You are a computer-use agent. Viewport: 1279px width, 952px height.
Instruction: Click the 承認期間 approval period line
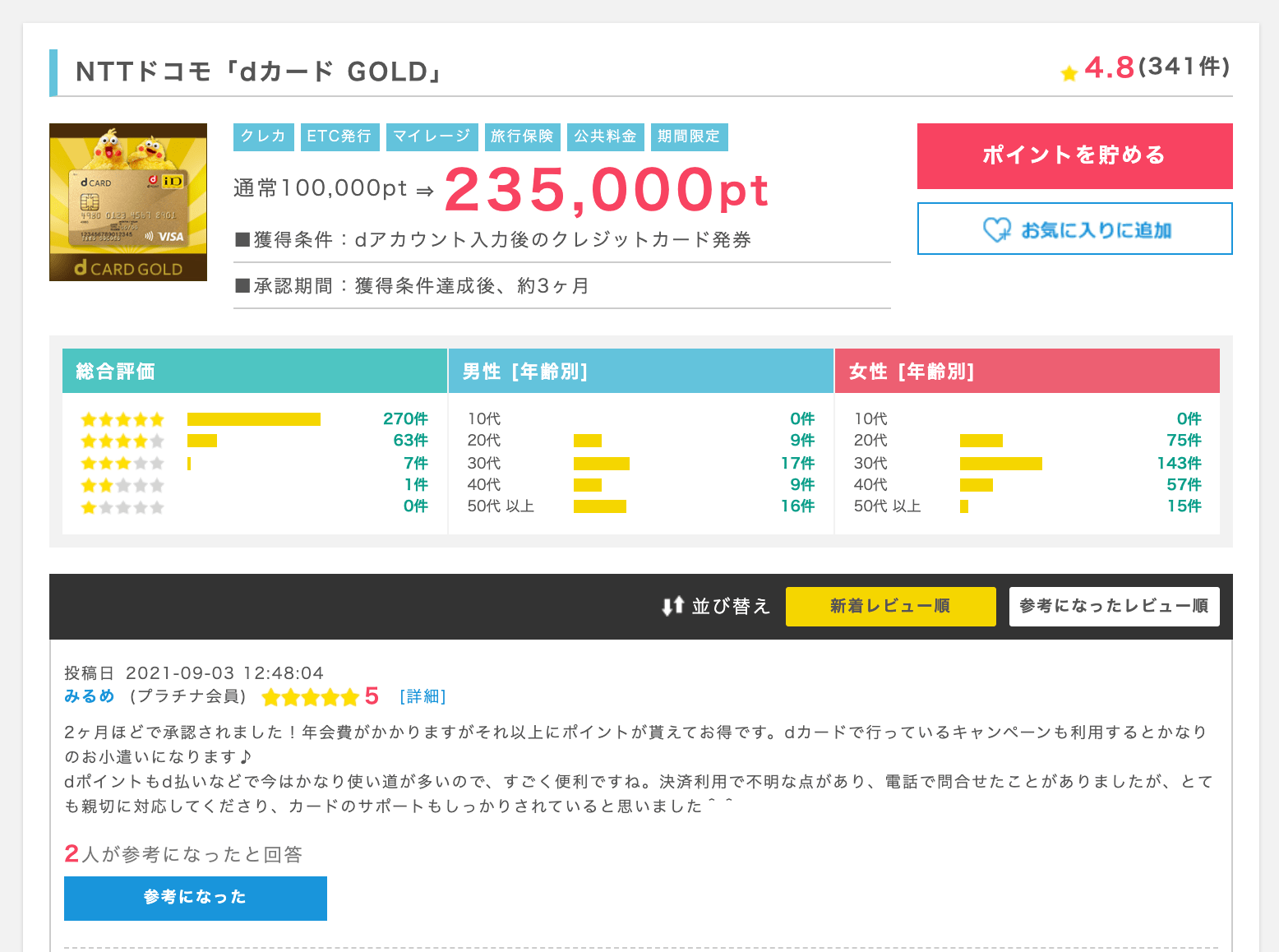[x=412, y=286]
